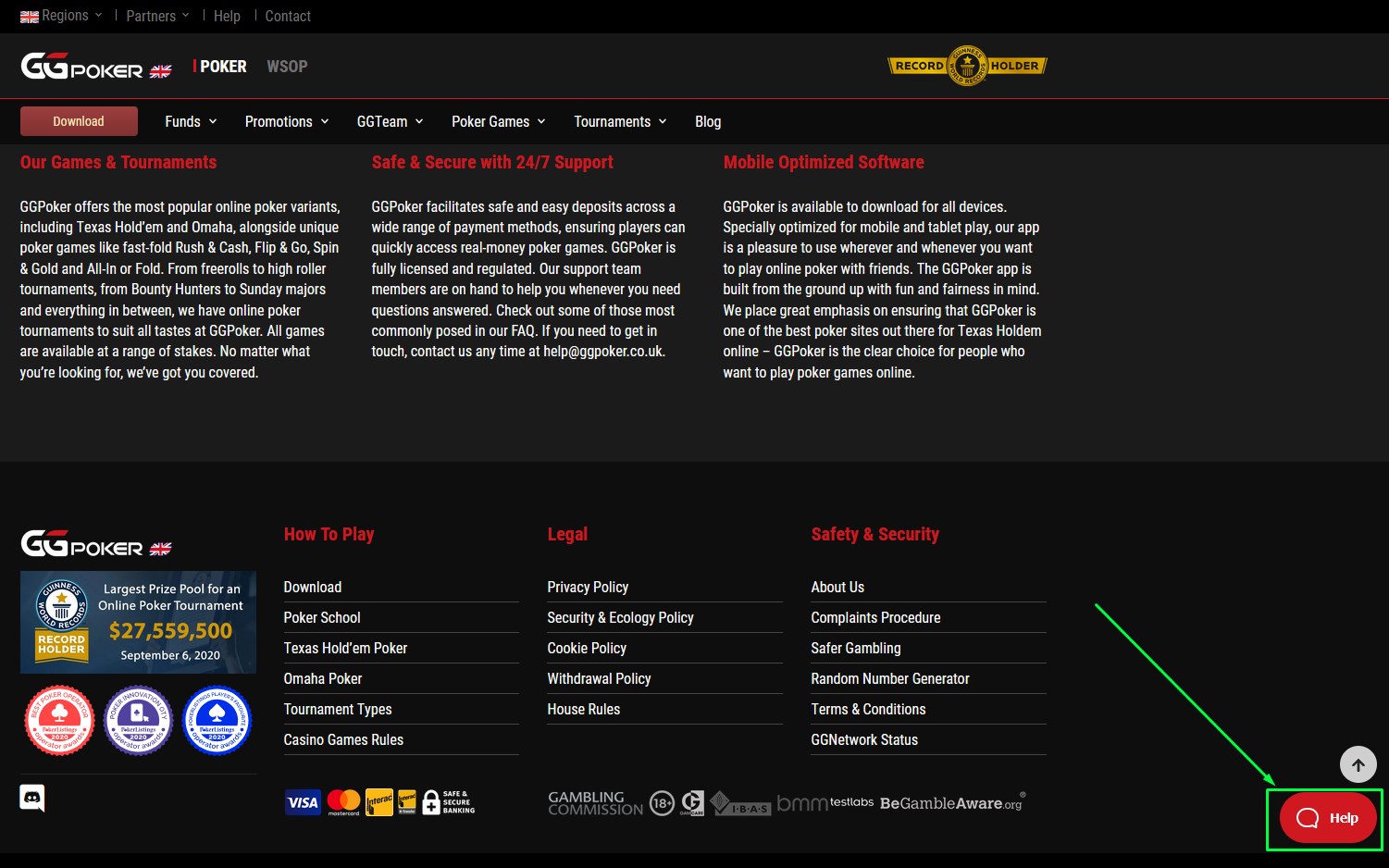Click the Safe & Secure with 24/7 Support heading

pos(492,162)
